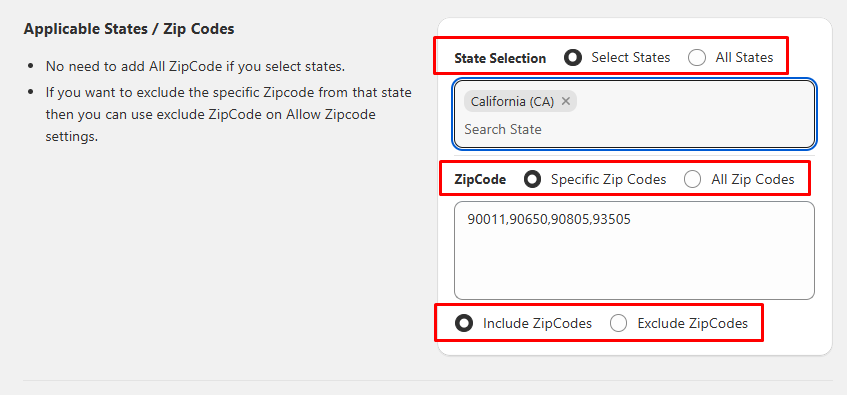Viewport: 847px width, 395px height.
Task: Focus the zip codes text area
Action: point(634,251)
